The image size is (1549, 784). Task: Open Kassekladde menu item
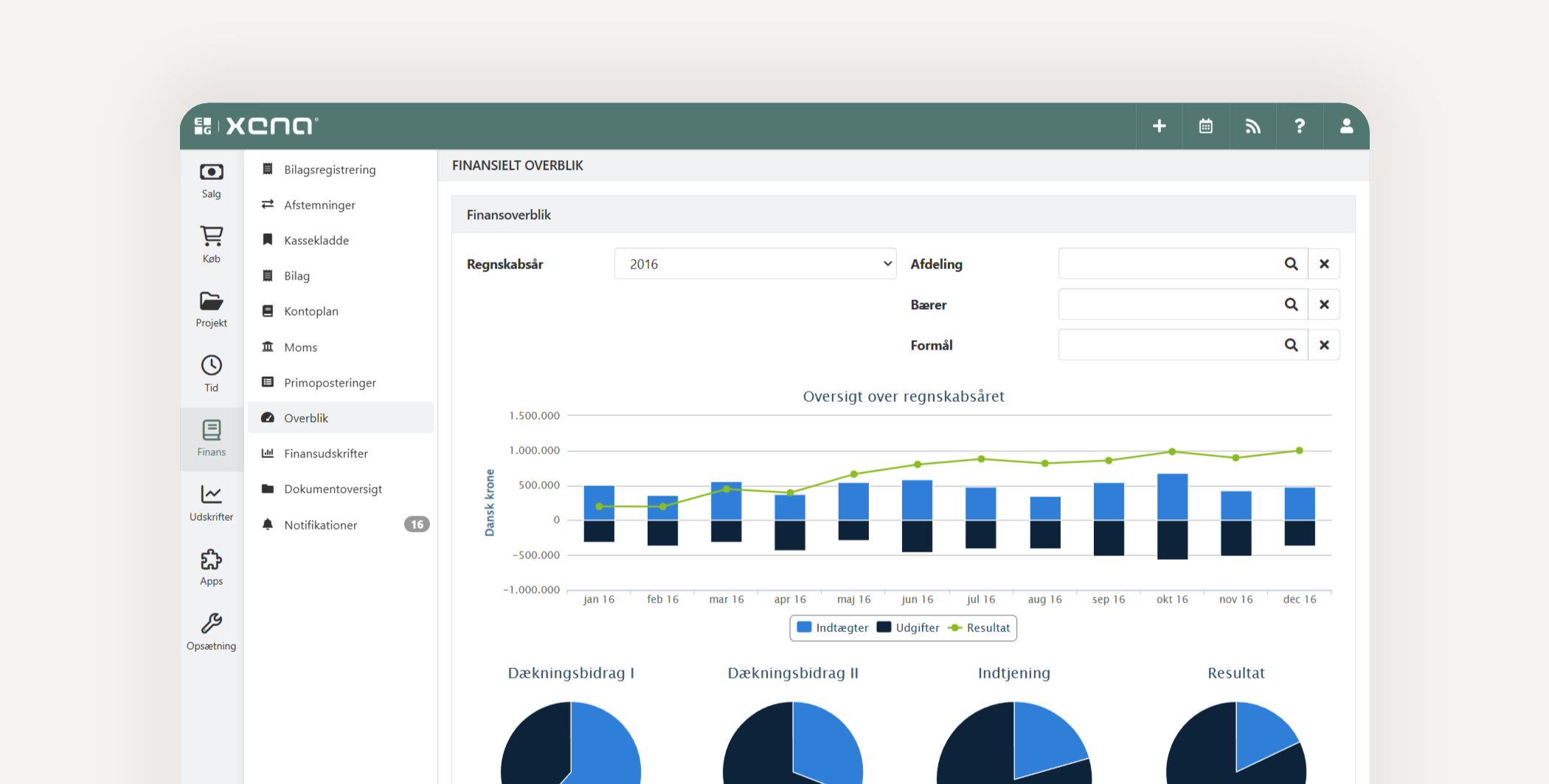point(341,240)
